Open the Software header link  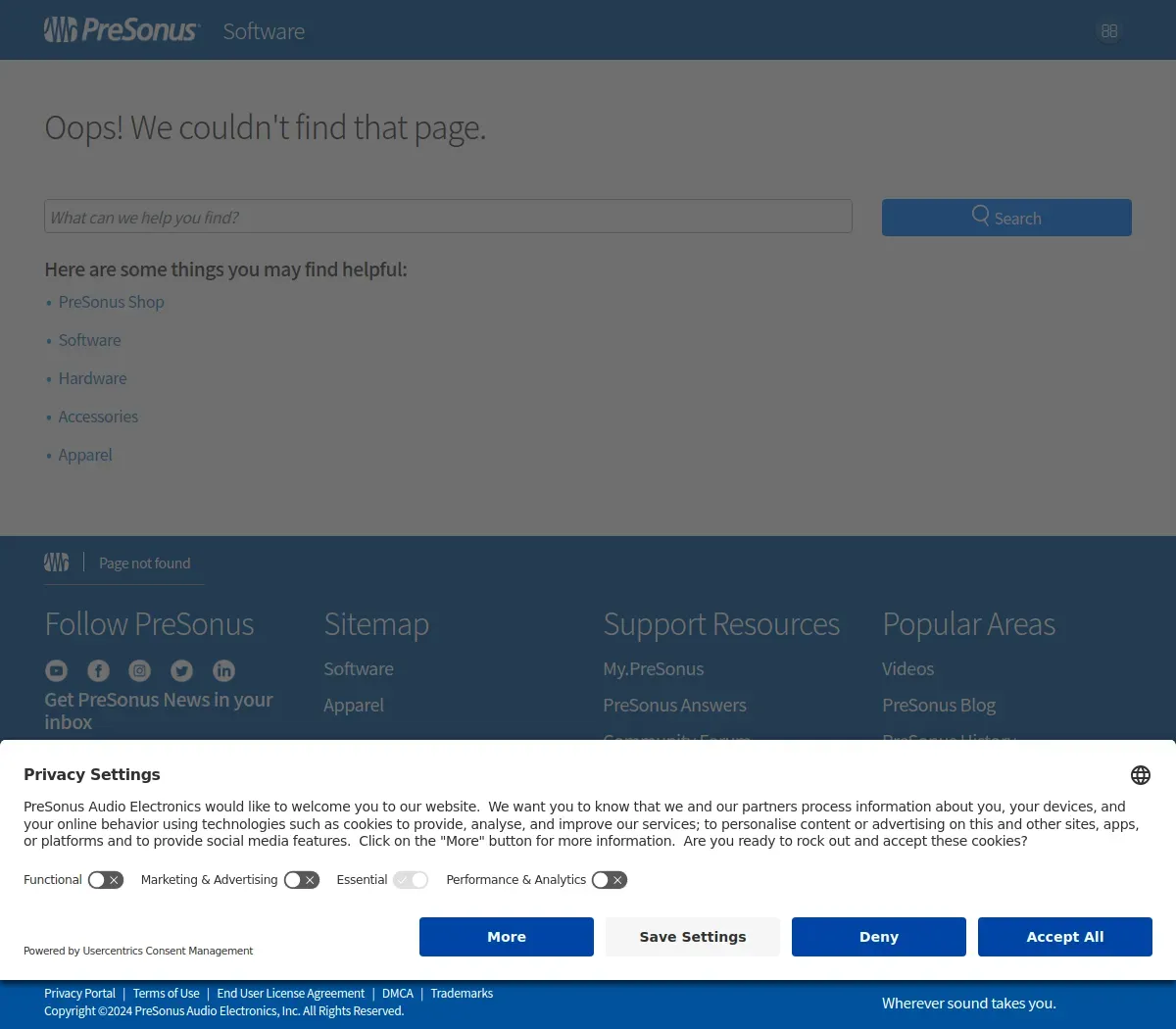264,31
